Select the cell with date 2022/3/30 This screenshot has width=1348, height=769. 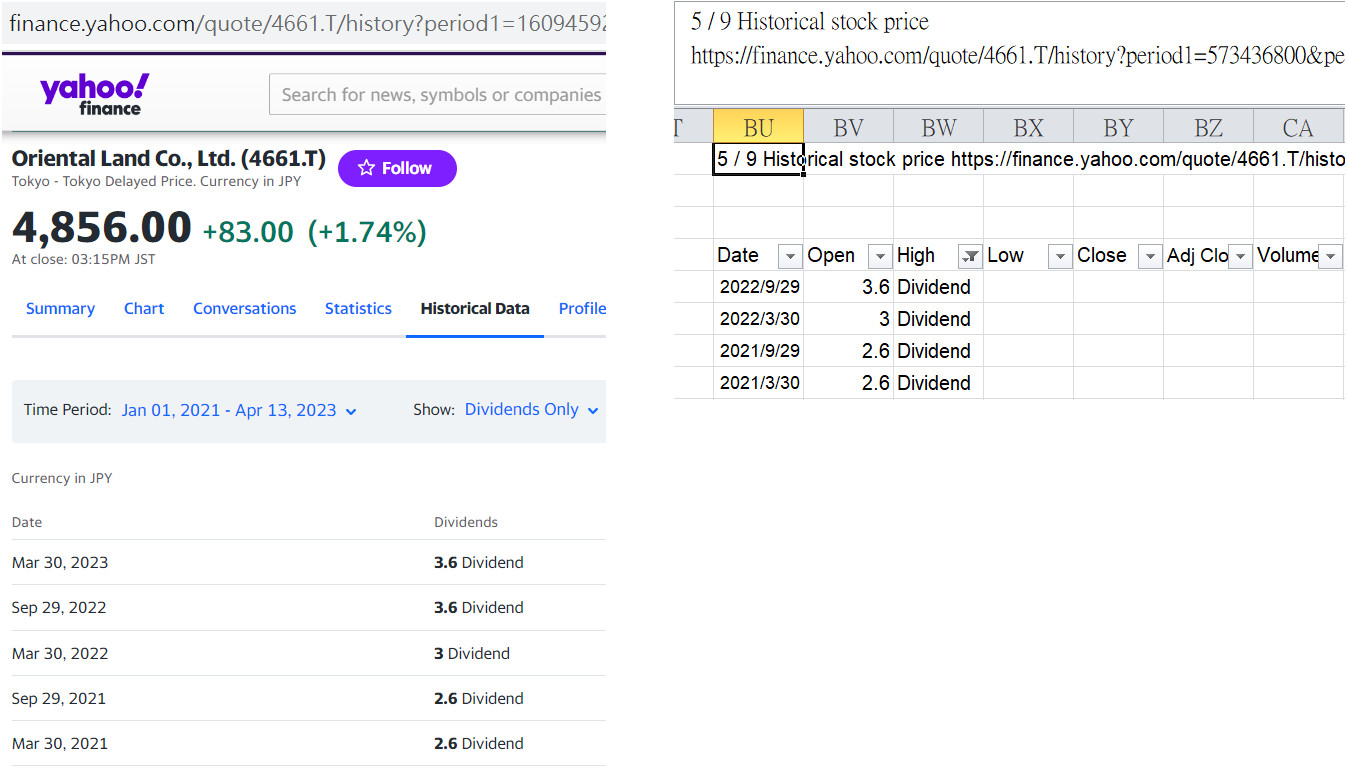[x=759, y=319]
